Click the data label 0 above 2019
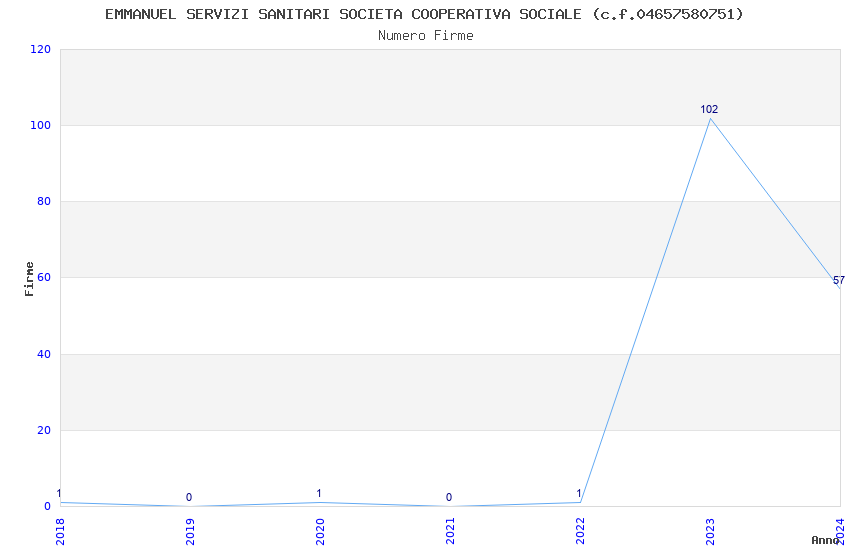Image resolution: width=850 pixels, height=550 pixels. (x=189, y=497)
